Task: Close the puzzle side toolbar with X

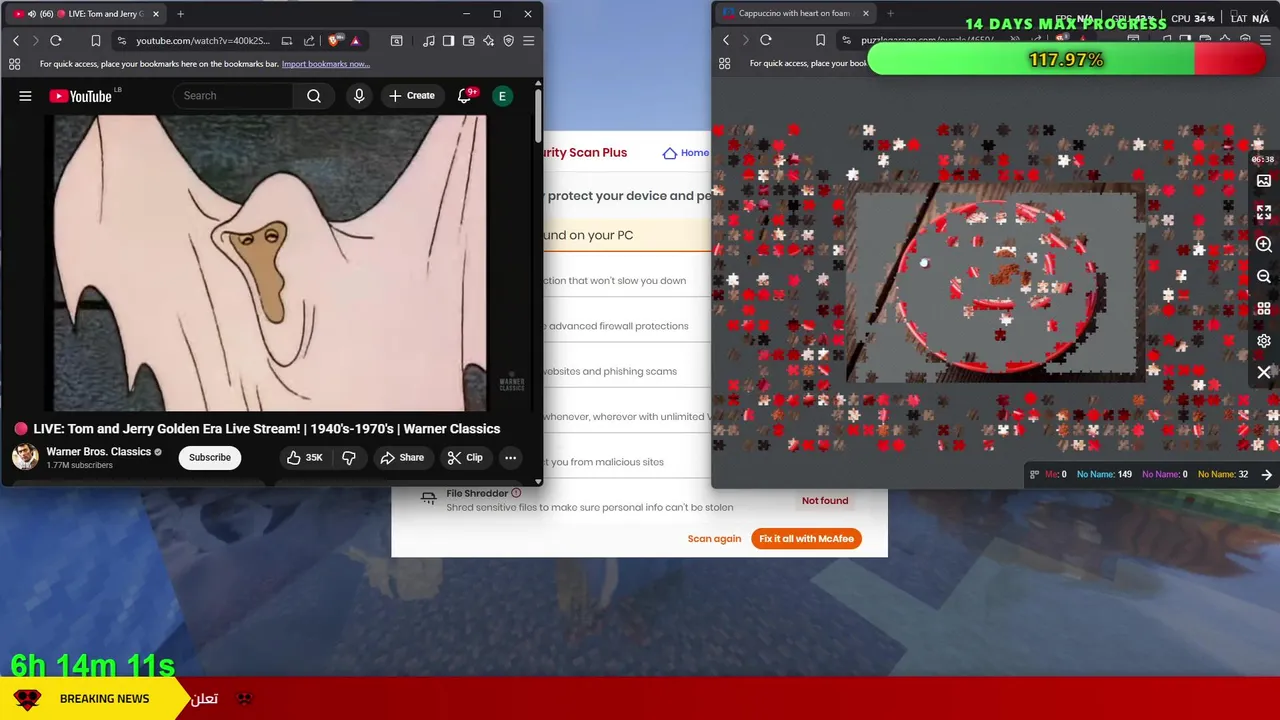Action: 1264,373
